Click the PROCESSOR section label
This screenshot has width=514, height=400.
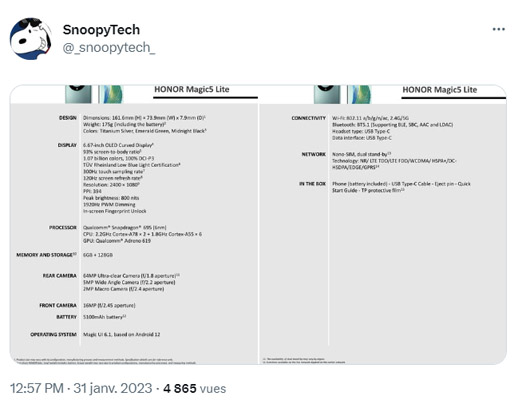63,227
